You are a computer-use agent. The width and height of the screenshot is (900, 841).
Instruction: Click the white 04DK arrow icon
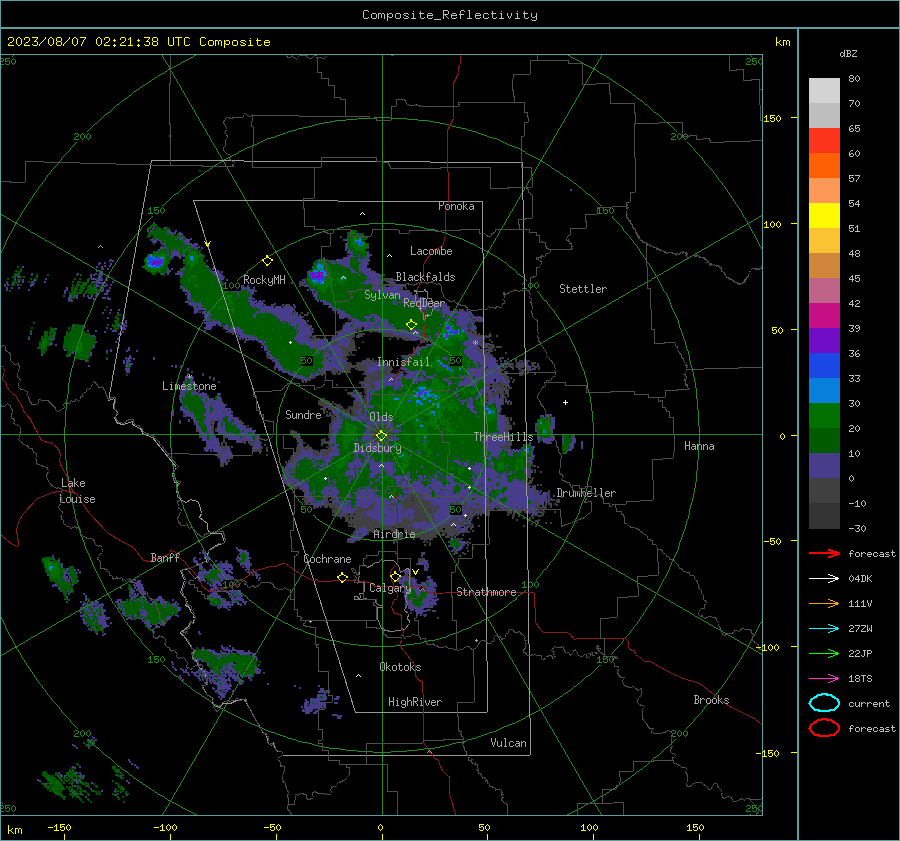824,578
